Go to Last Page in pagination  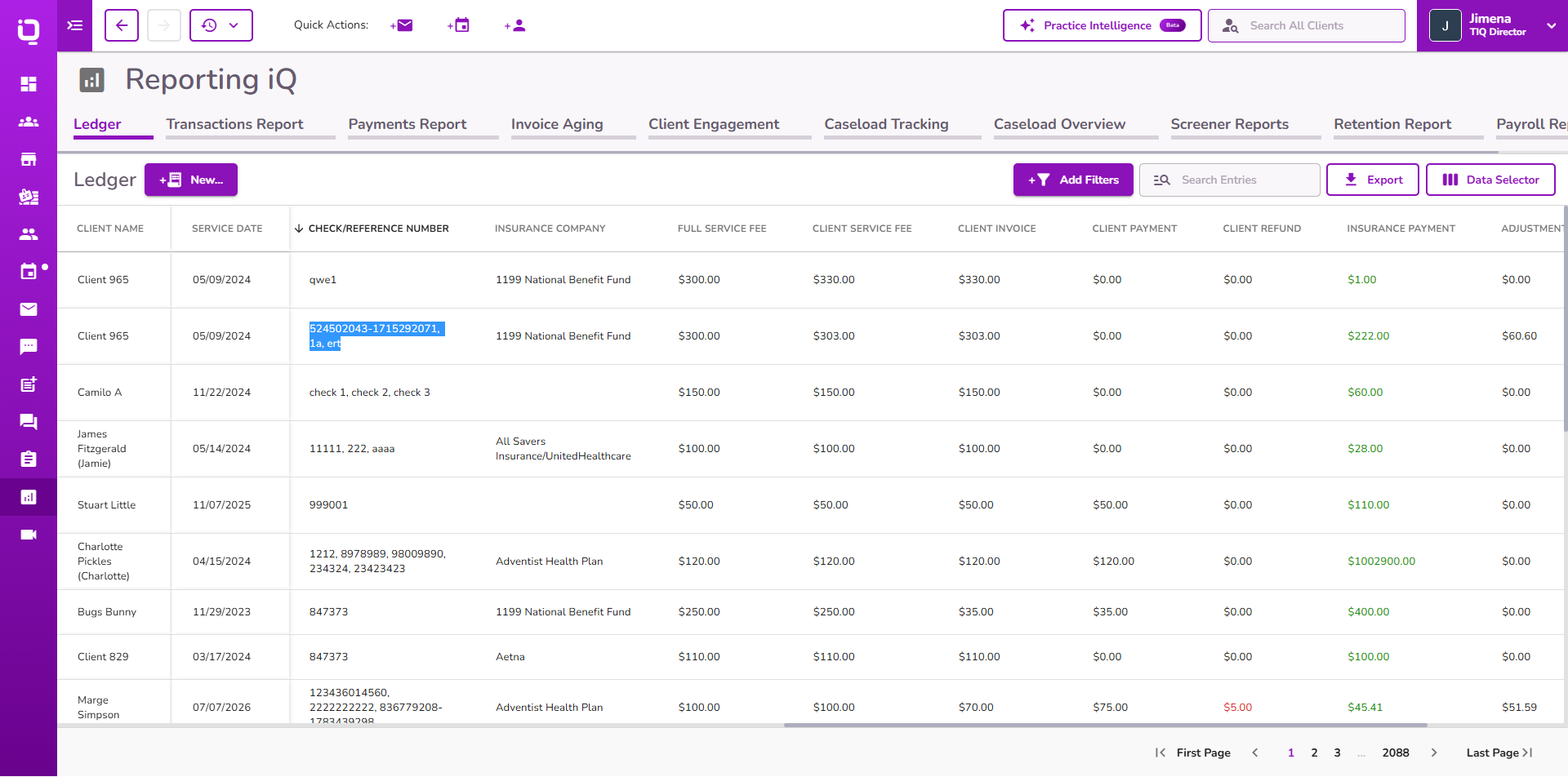tap(1499, 753)
